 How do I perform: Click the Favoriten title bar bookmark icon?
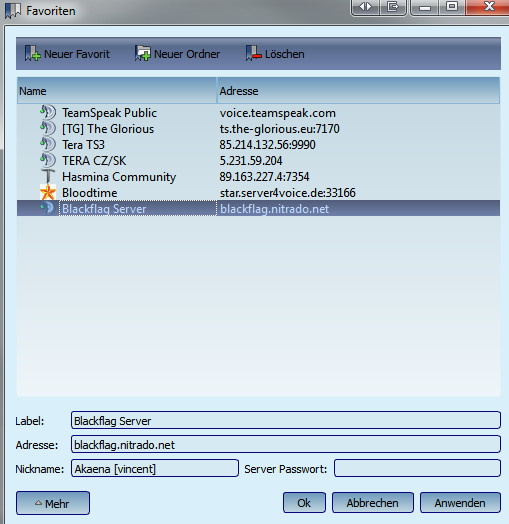click(13, 11)
